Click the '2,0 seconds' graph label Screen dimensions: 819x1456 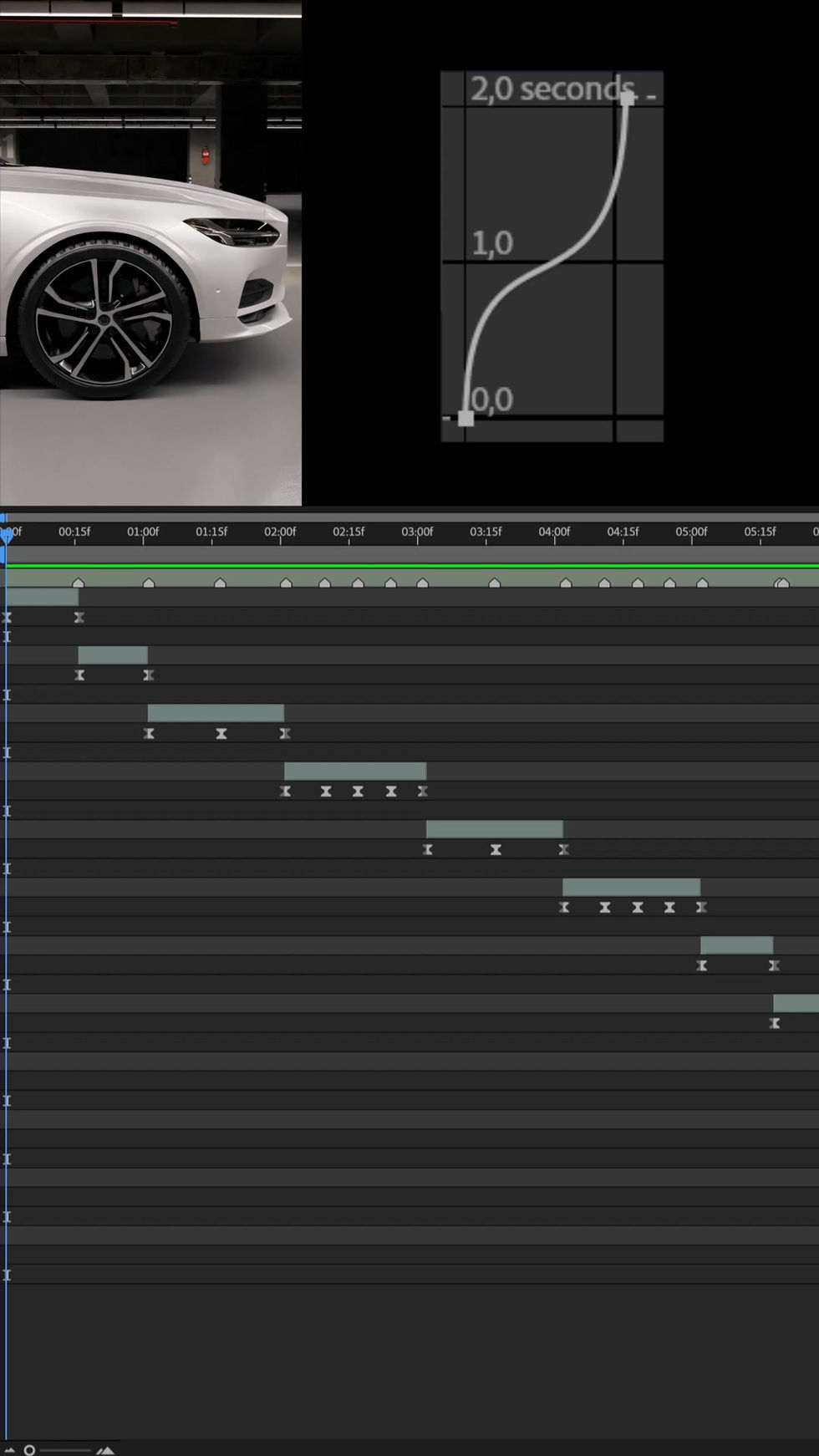[552, 89]
